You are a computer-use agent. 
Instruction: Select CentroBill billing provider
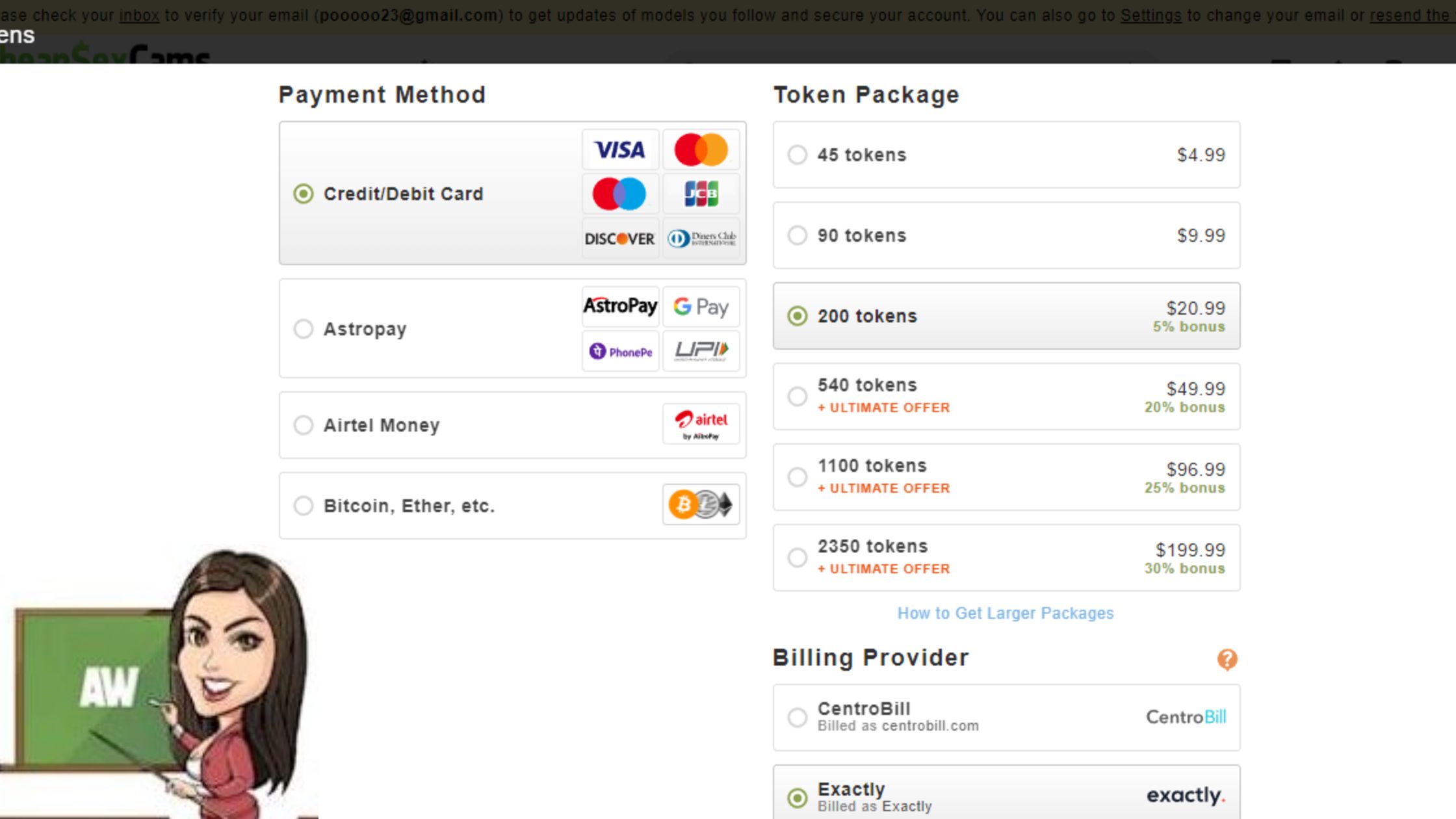(1006, 717)
